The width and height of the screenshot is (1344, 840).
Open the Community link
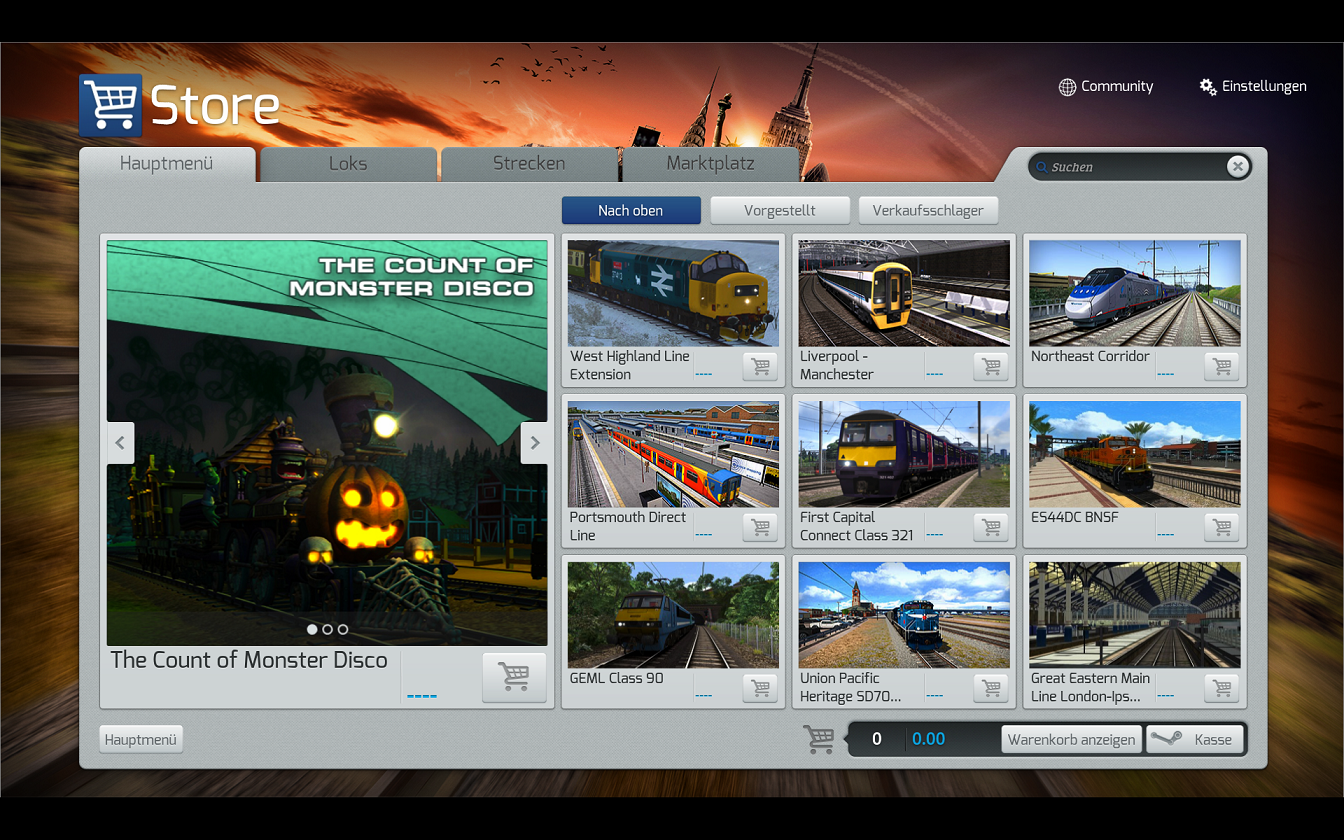pos(1106,87)
